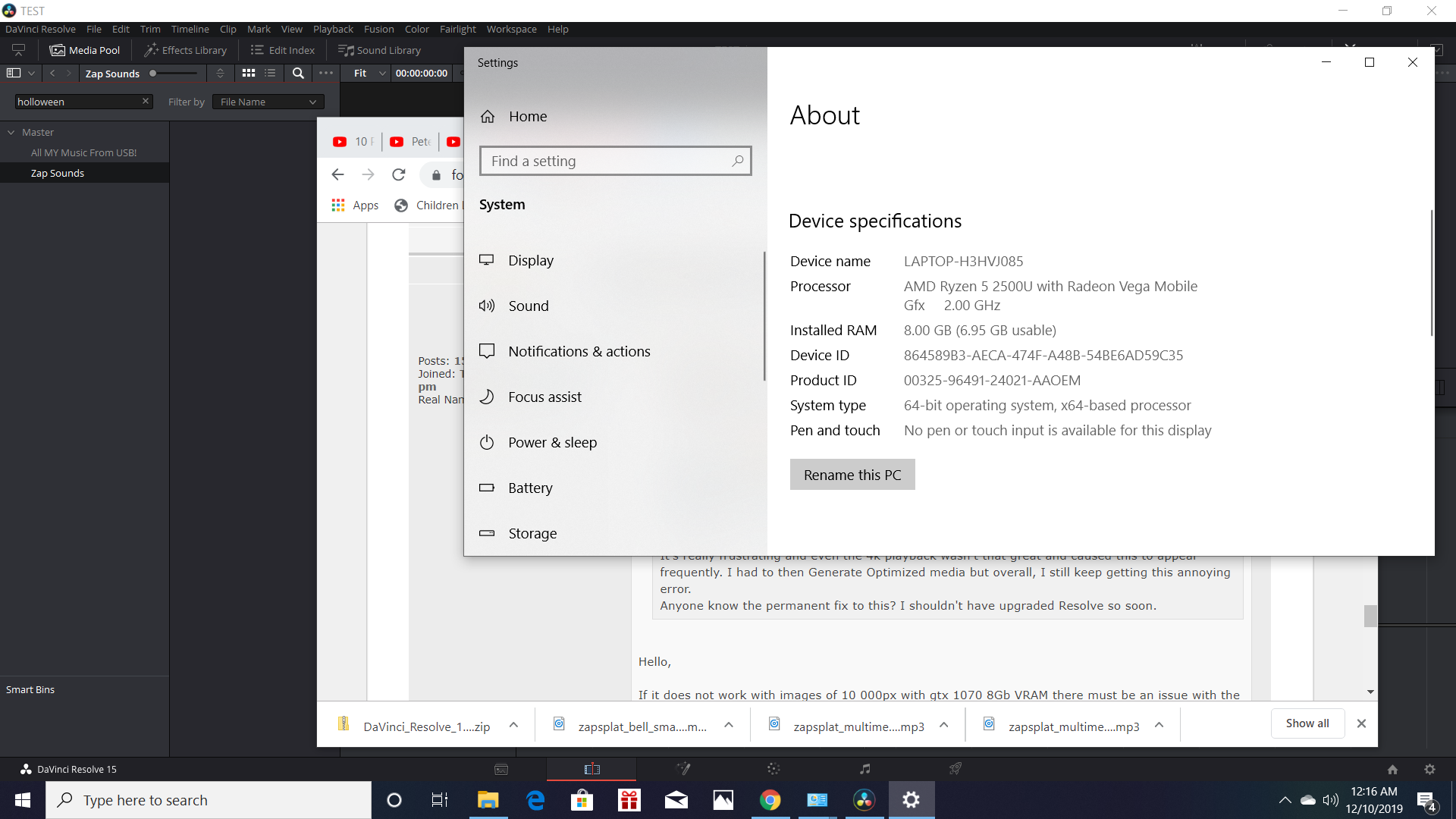The height and width of the screenshot is (819, 1456).
Task: Open the Workspace menu
Action: pos(511,29)
